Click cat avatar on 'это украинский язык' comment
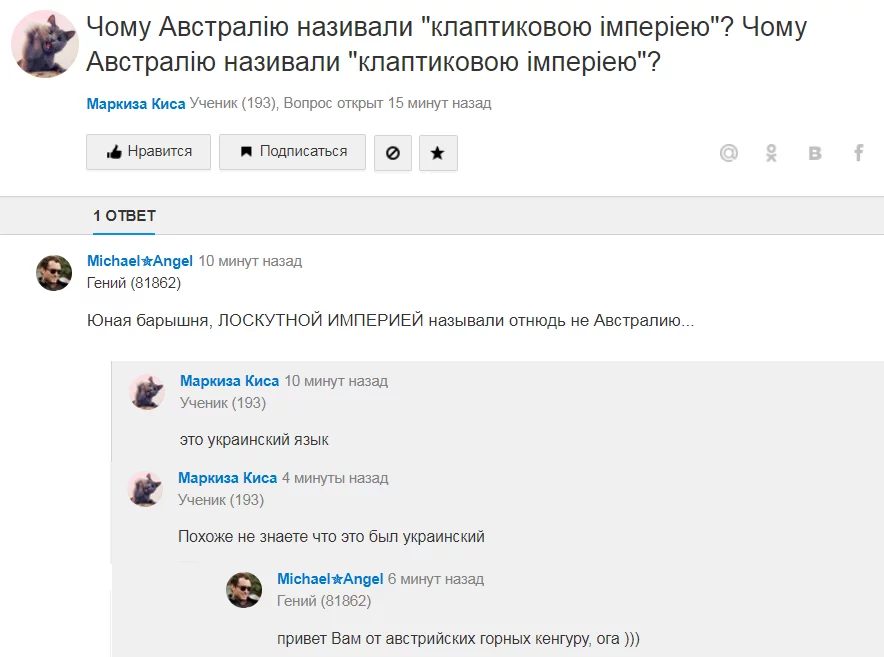884x657 pixels. (x=147, y=392)
